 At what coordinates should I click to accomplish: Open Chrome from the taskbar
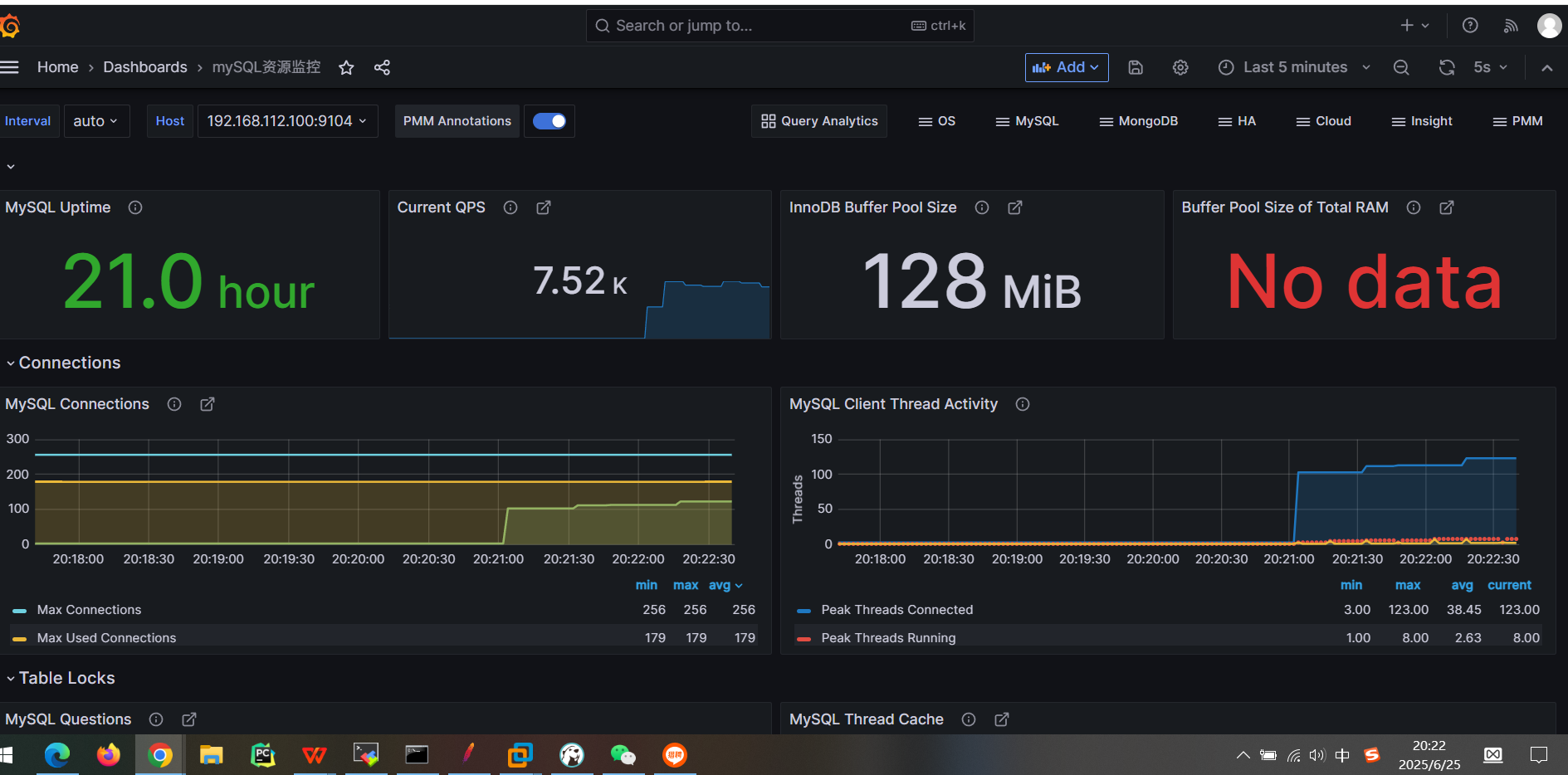click(160, 755)
